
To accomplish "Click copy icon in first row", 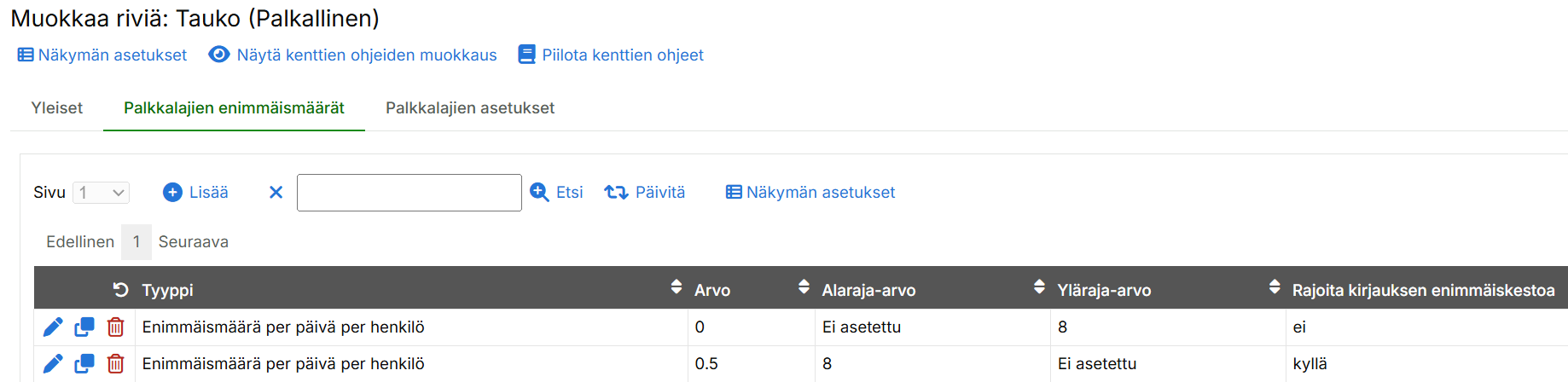I will (x=84, y=327).
